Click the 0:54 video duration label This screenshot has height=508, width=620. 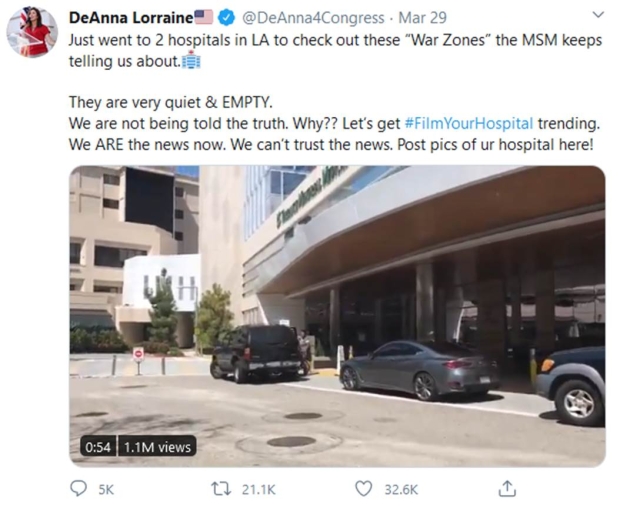pos(96,447)
